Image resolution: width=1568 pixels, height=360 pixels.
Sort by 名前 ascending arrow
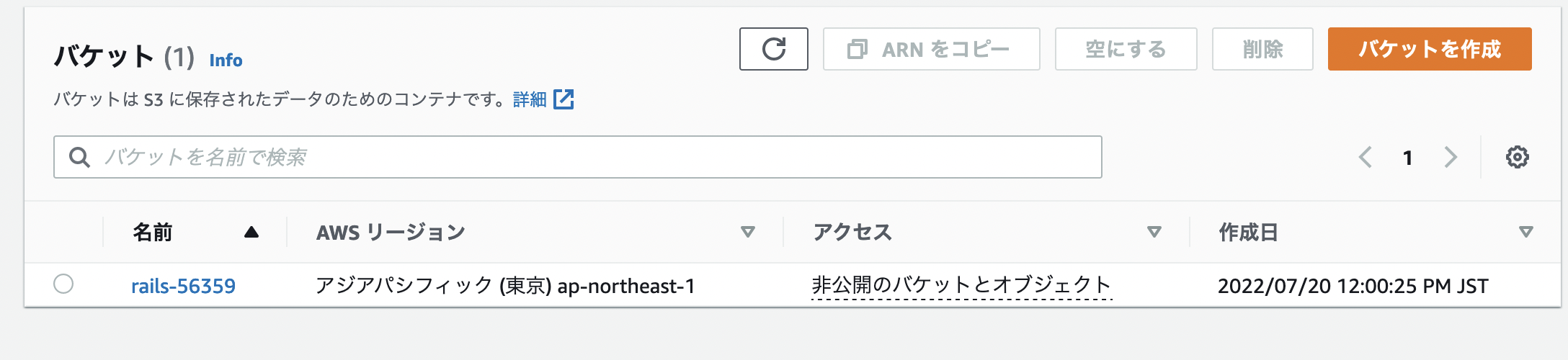coord(251,232)
